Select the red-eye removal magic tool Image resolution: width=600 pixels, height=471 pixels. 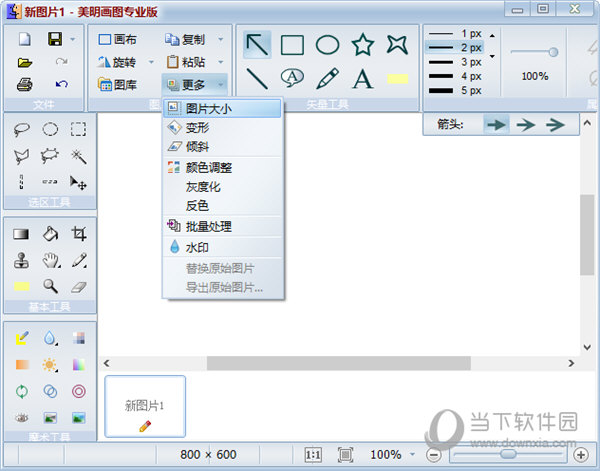click(x=21, y=418)
